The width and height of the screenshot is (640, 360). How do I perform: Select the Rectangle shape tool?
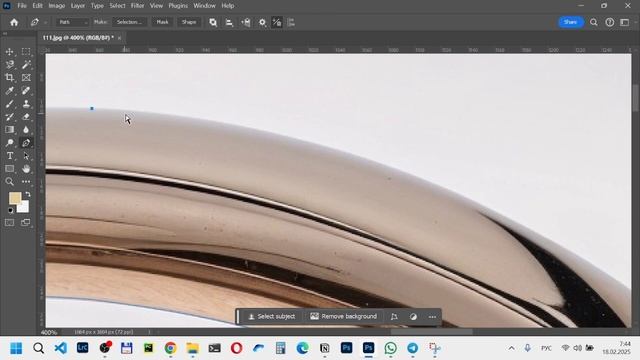9,169
